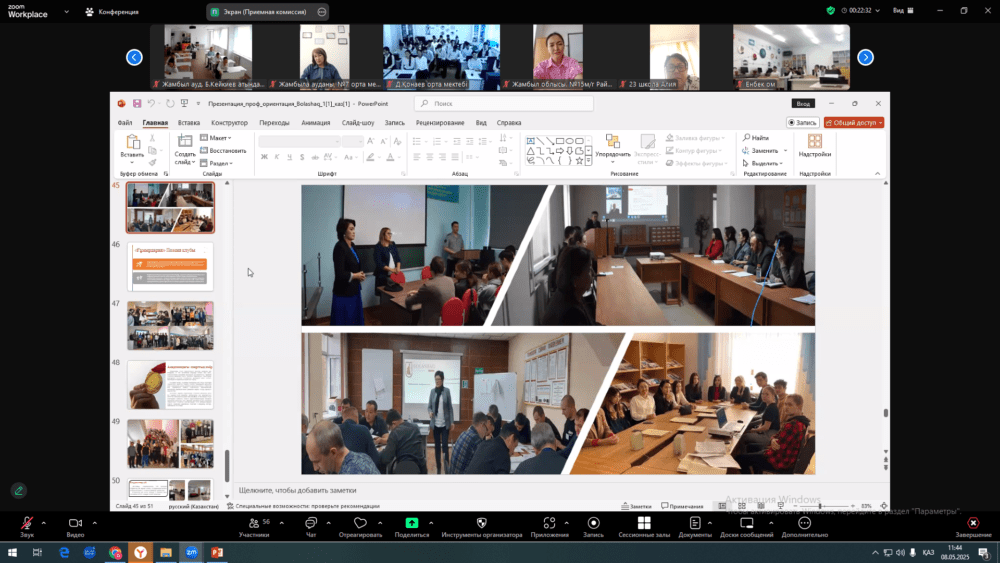
Task: Open Zoom Чат chat icon
Action: [311, 523]
